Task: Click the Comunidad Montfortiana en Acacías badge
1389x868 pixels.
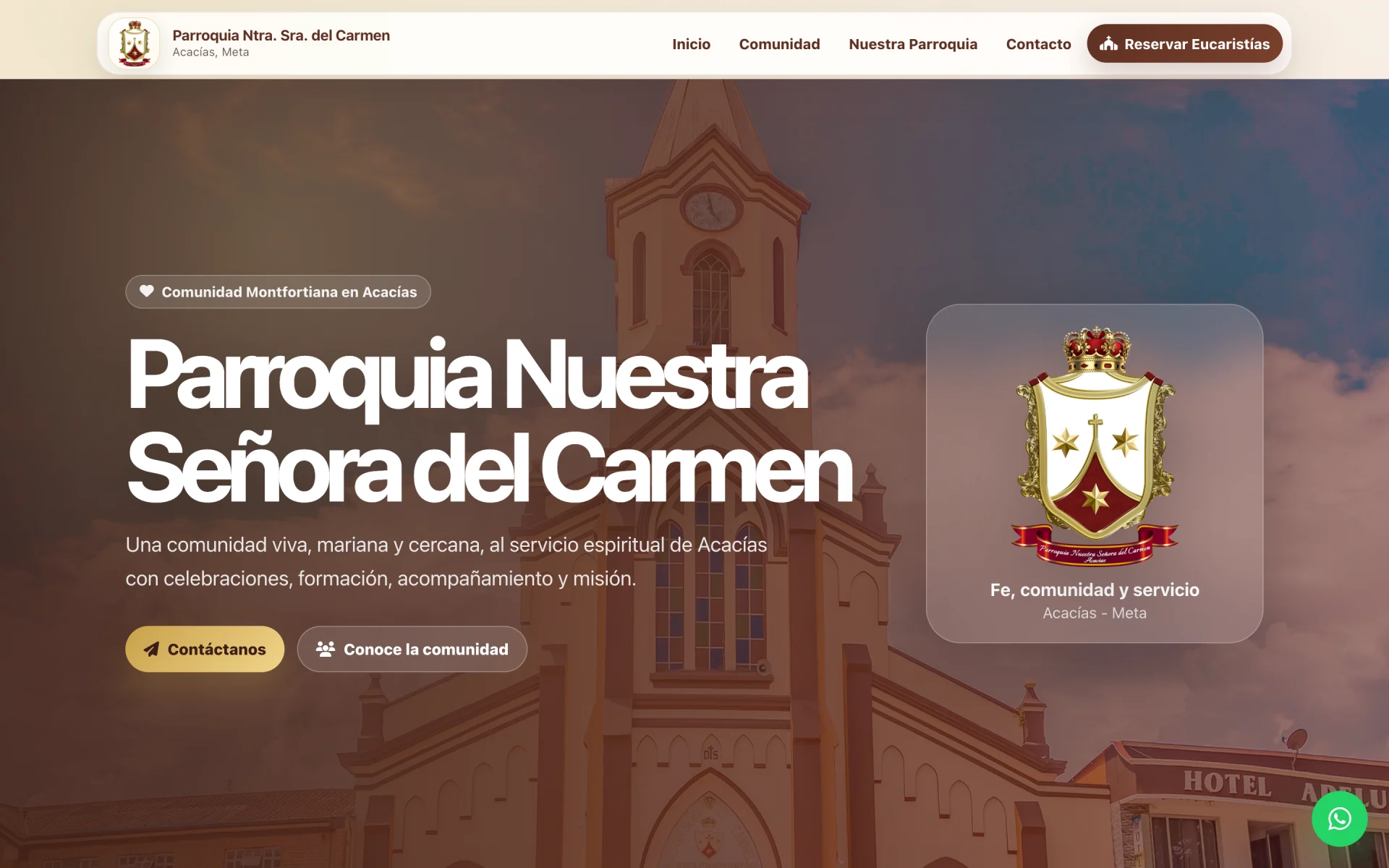Action: click(278, 292)
